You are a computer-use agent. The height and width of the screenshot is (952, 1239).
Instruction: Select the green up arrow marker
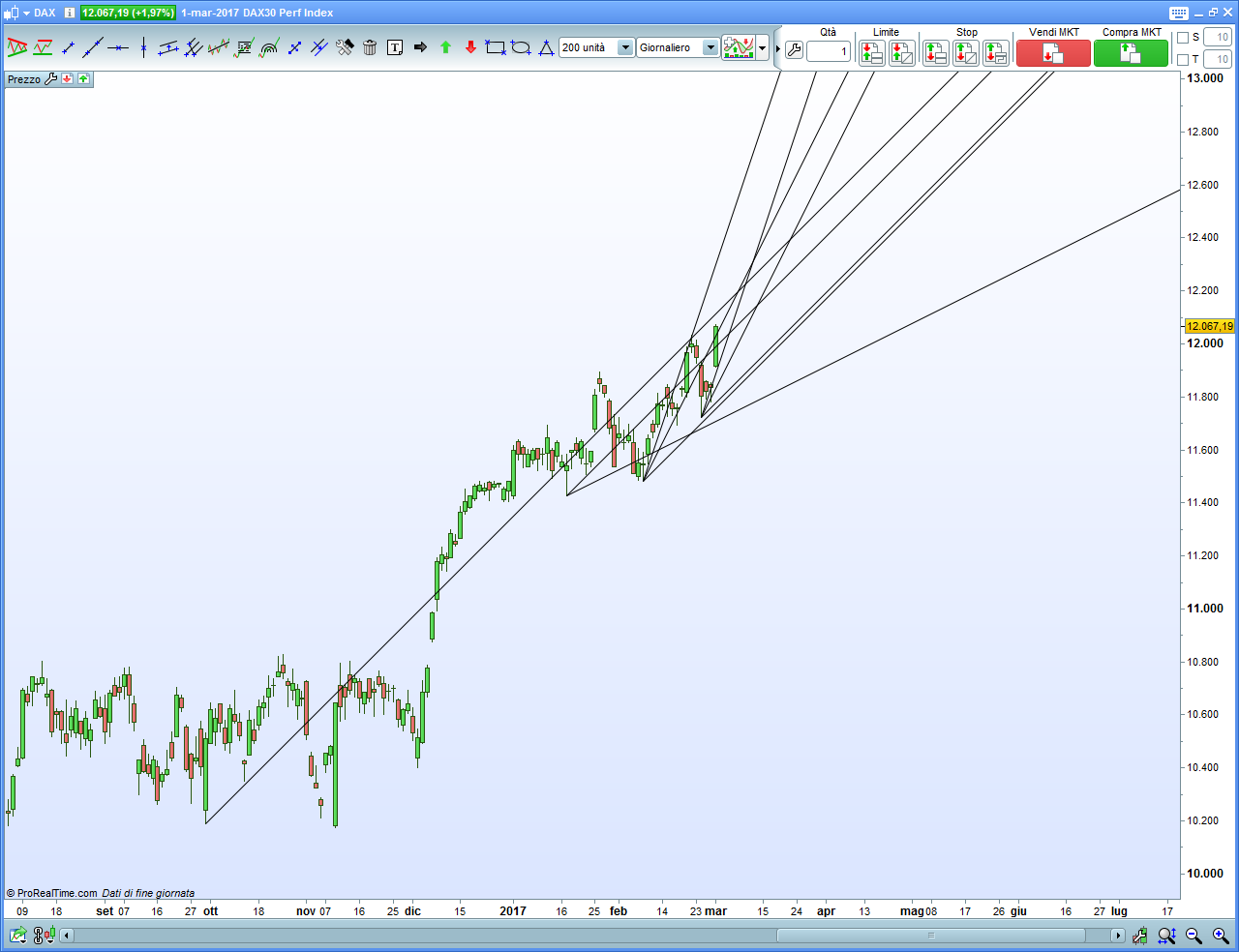[x=445, y=47]
